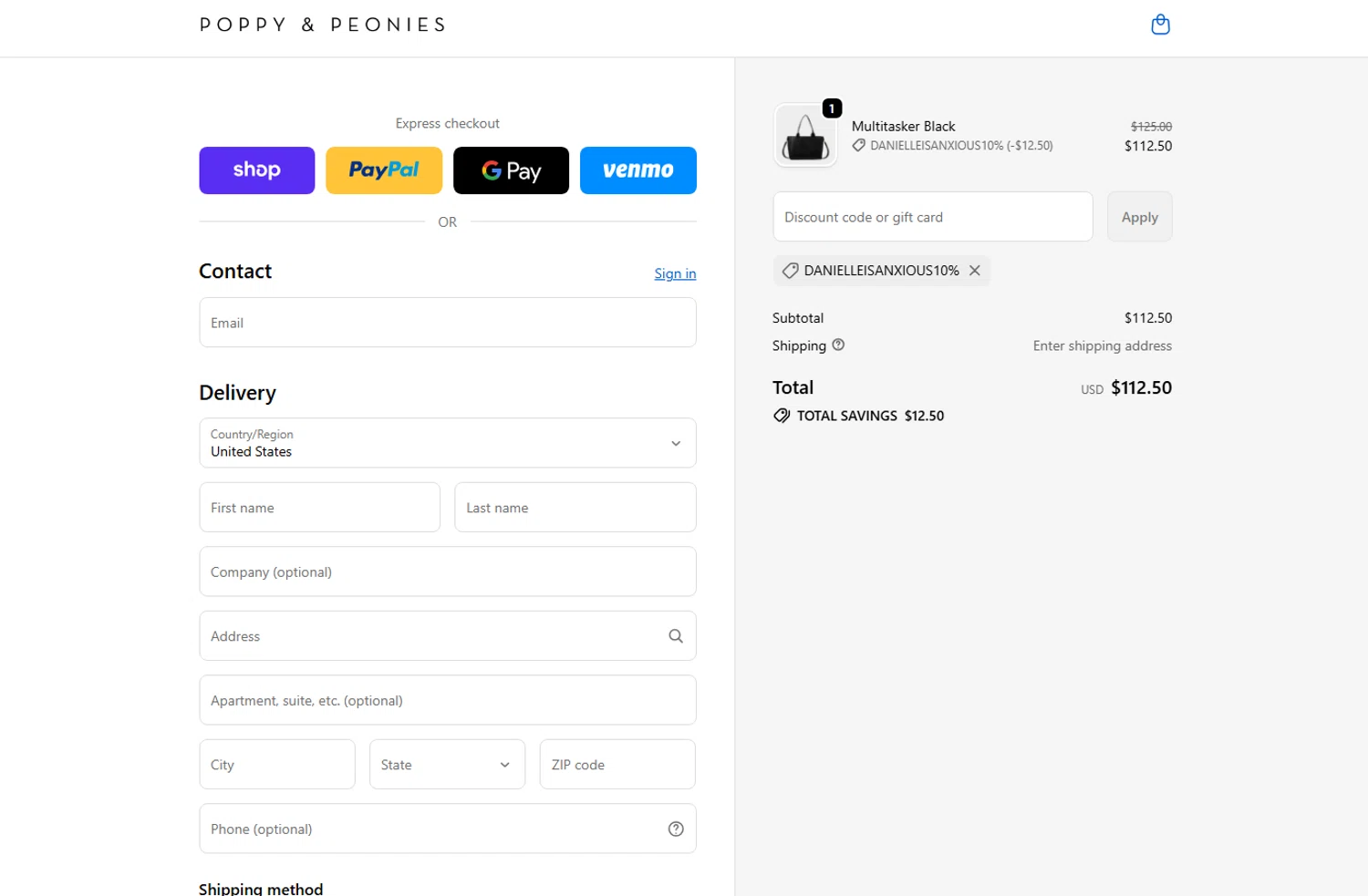This screenshot has height=896, width=1368.
Task: Click the Company (optional) field
Action: point(448,572)
